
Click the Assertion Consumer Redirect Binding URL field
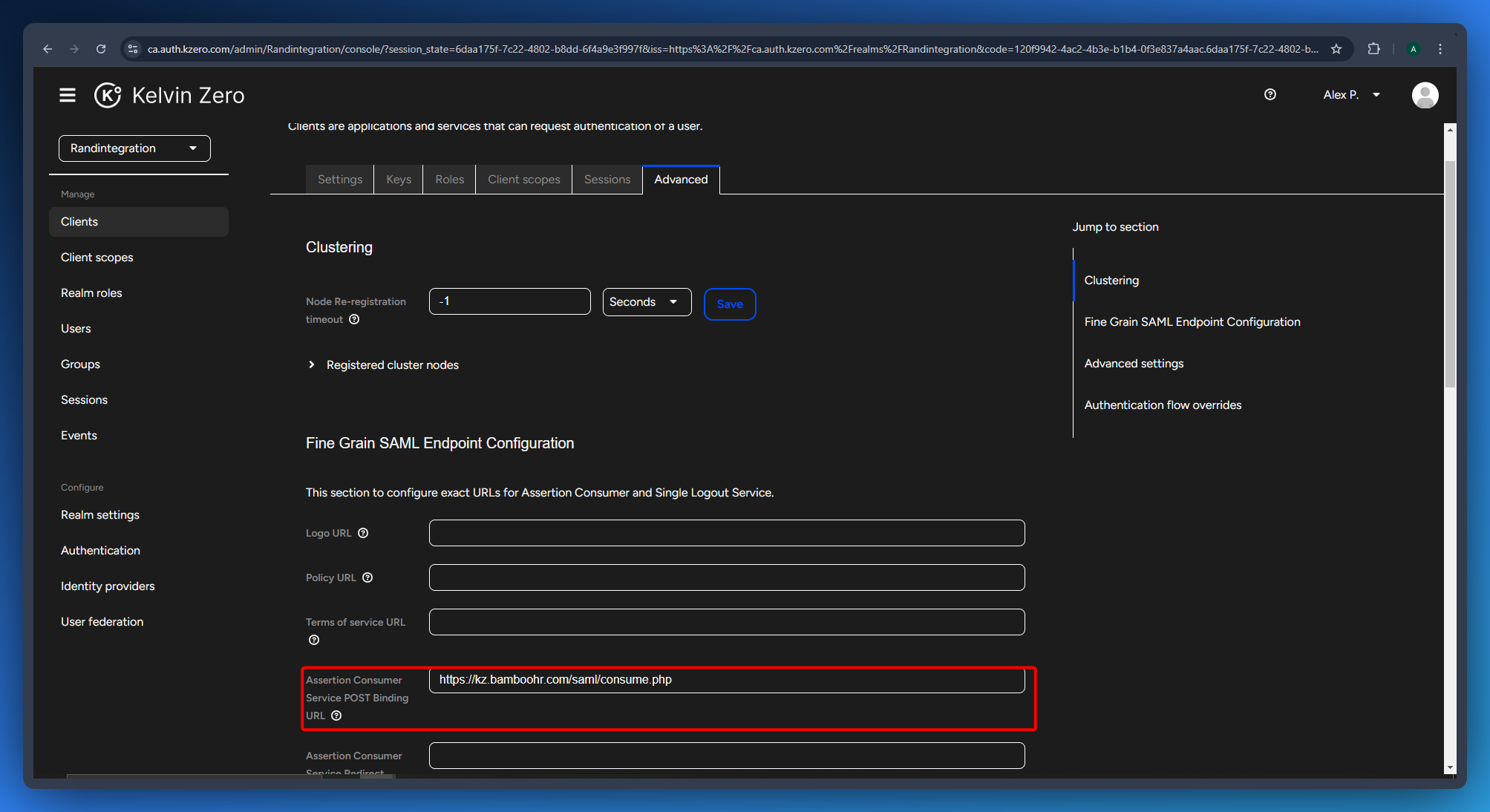coord(727,756)
